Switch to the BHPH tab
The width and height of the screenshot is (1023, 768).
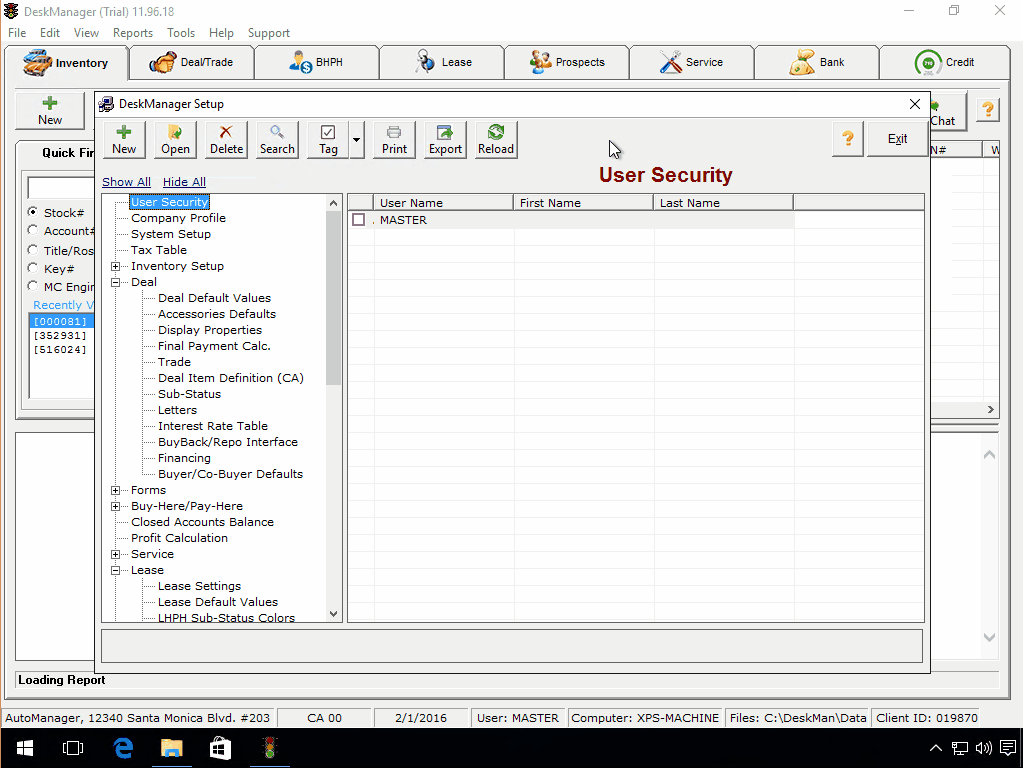(x=317, y=63)
